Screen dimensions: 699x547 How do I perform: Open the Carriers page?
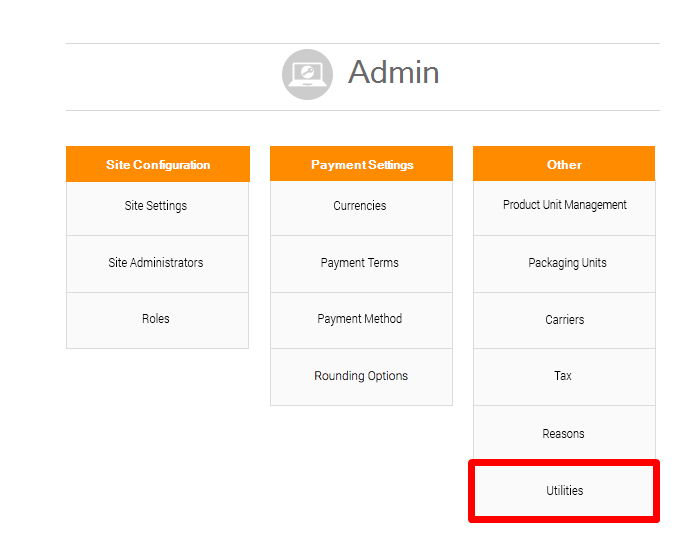(564, 320)
